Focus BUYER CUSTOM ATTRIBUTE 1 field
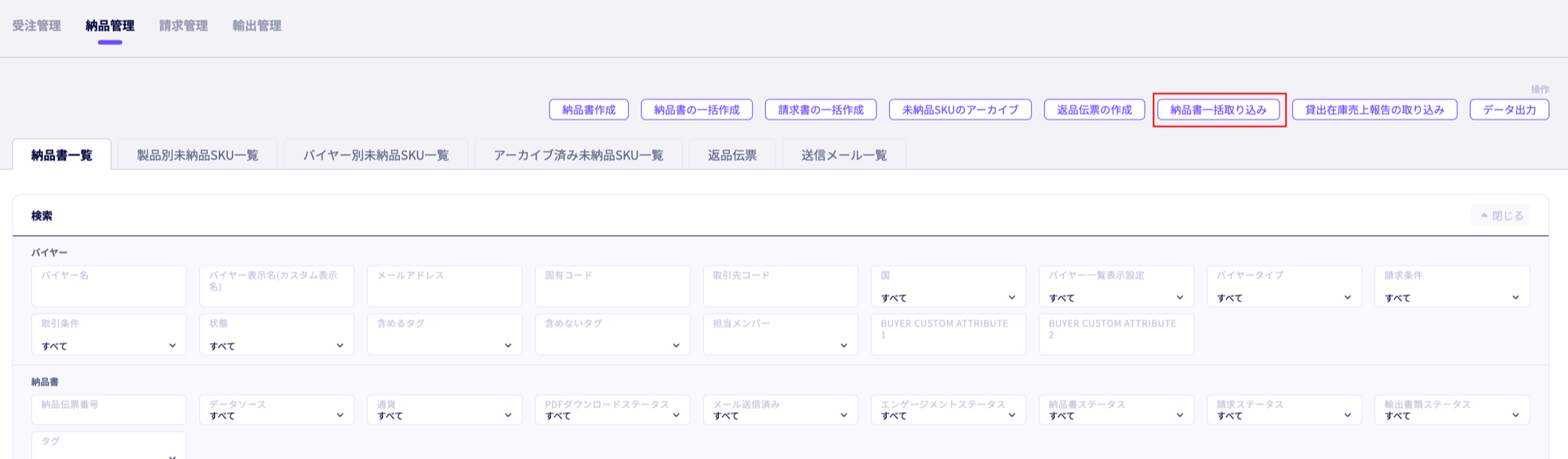The image size is (1568, 459). tap(949, 334)
